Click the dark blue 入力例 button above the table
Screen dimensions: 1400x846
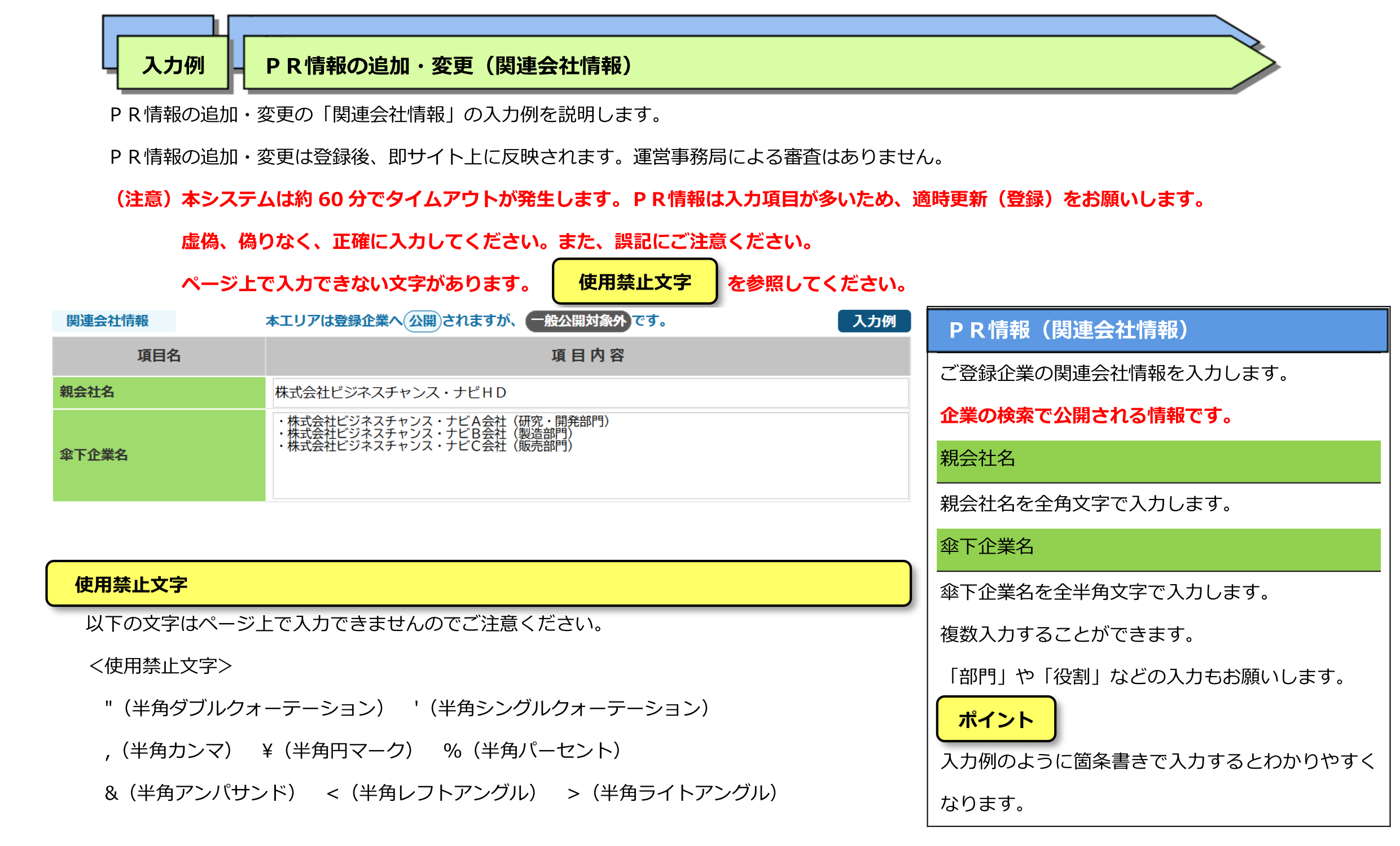pos(874,321)
